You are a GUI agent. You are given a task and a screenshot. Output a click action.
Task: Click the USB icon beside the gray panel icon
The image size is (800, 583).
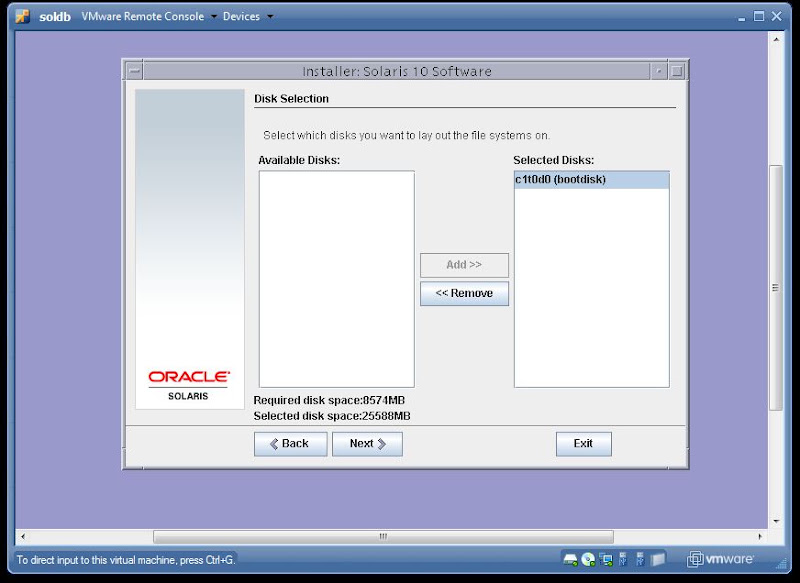click(x=640, y=560)
